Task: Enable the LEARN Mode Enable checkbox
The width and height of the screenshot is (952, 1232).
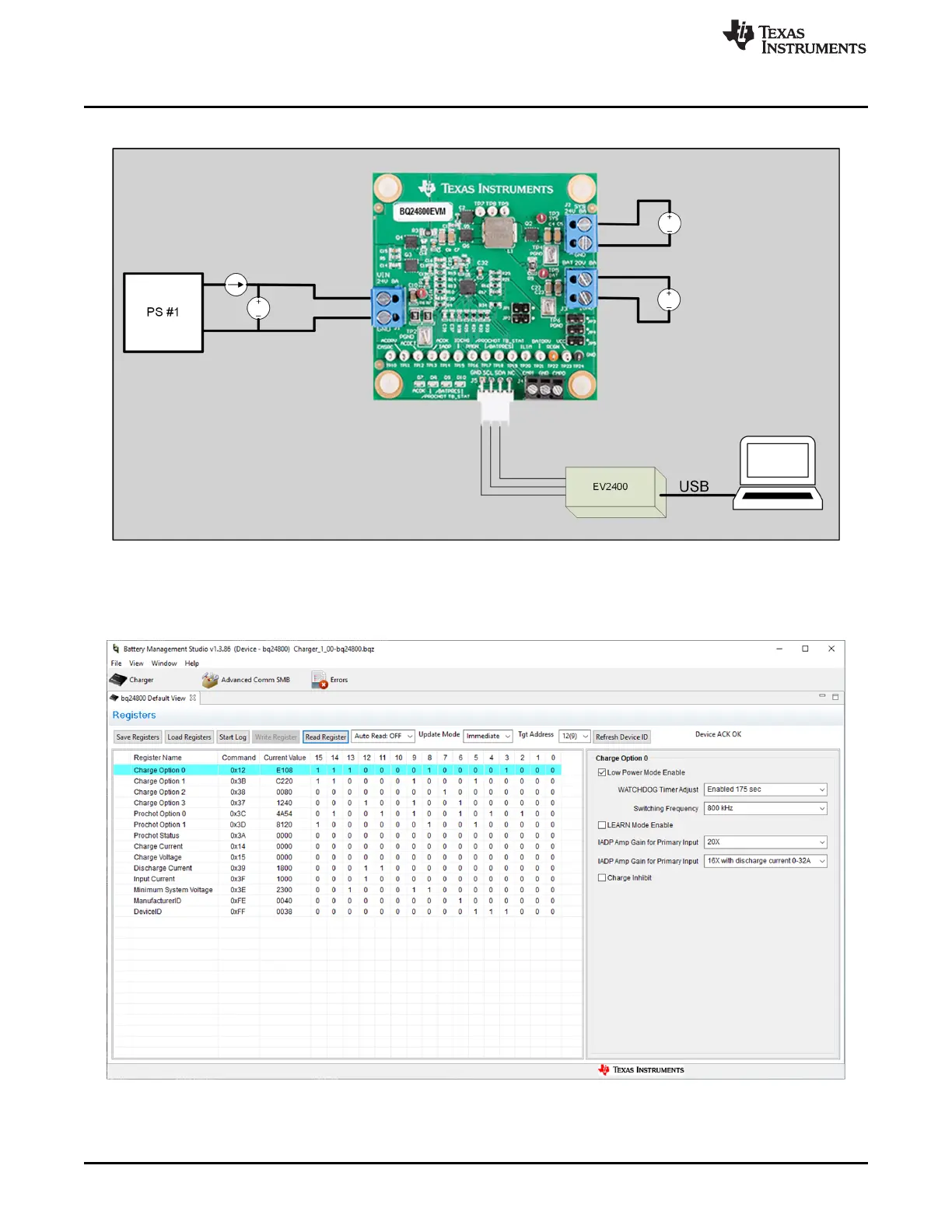Action: pos(602,825)
